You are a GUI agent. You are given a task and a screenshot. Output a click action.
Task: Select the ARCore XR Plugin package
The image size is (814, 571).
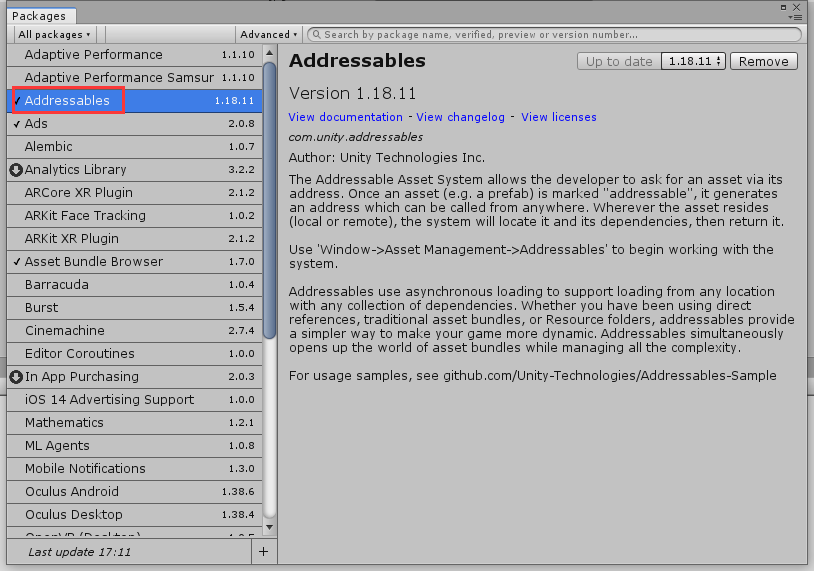click(x=135, y=193)
